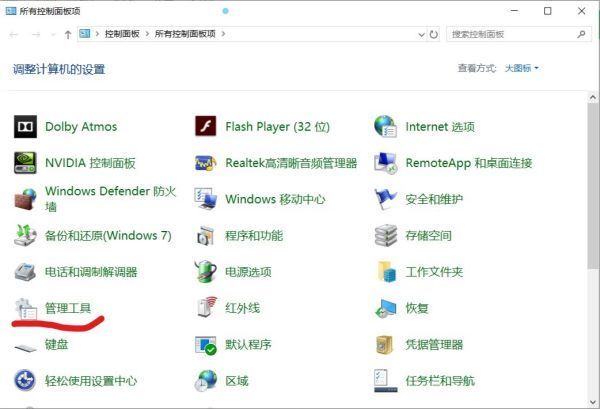Open the 备份和还原(Windows 7) icon
The image size is (600, 409).
tap(25, 235)
